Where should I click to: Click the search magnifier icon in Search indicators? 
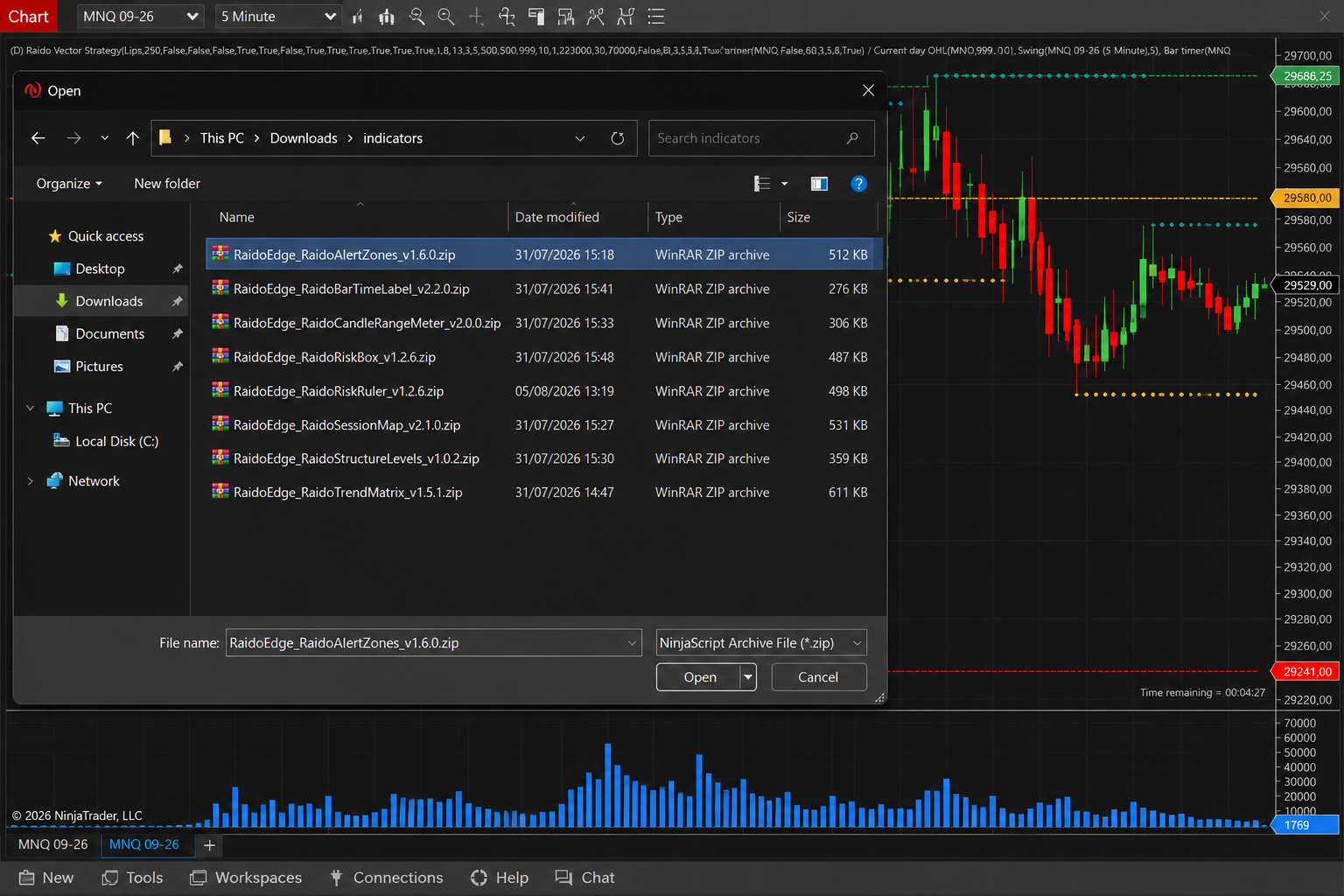click(x=852, y=138)
